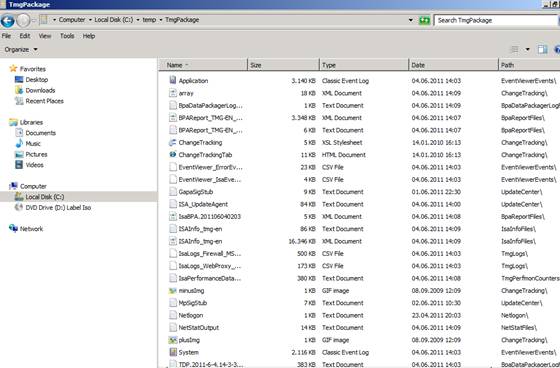Click in the Search TmgPackage field
The height and width of the screenshot is (368, 560).
(497, 20)
